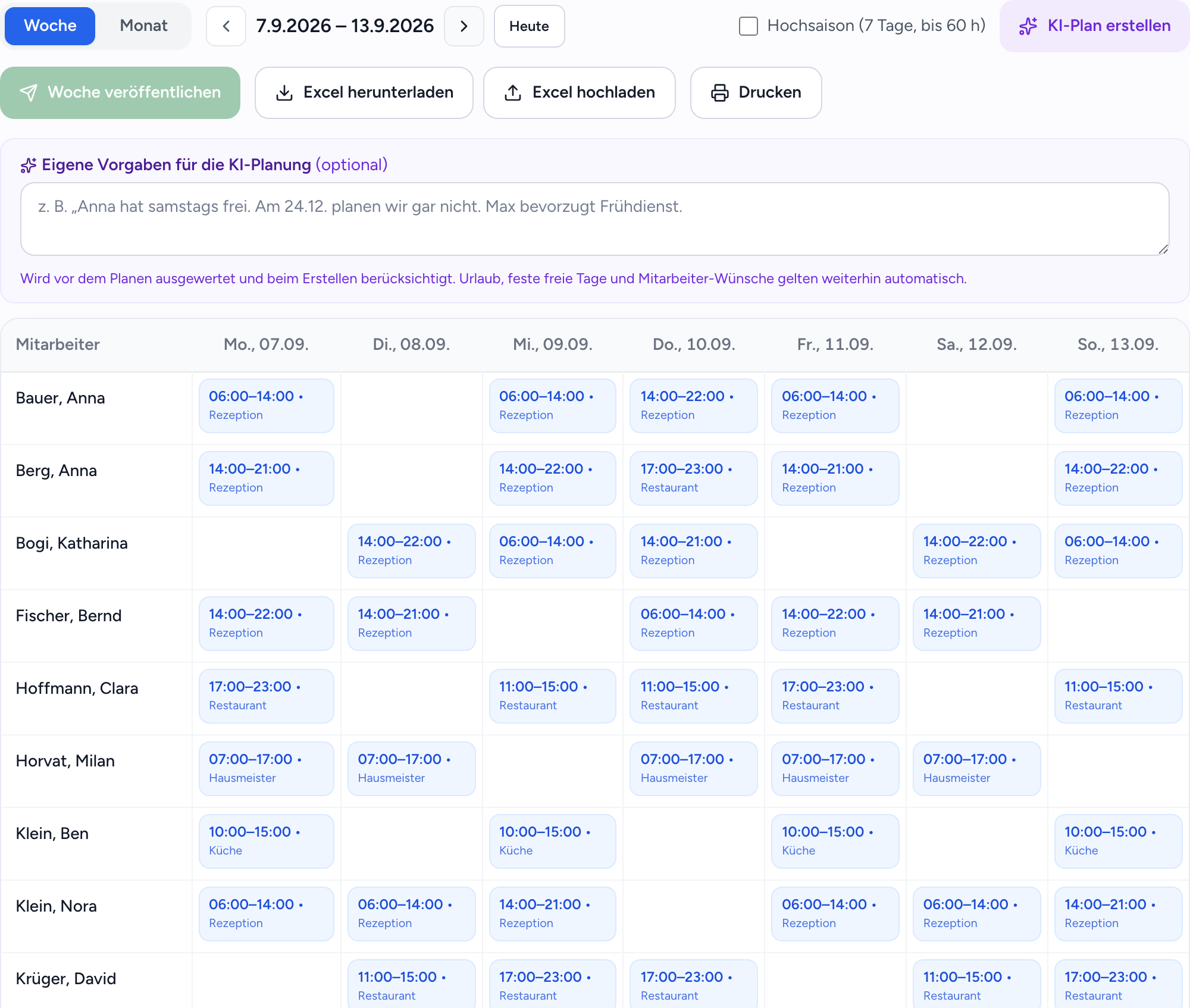Select the Woche view tab
Image resolution: width=1190 pixels, height=1008 pixels.
tap(50, 26)
